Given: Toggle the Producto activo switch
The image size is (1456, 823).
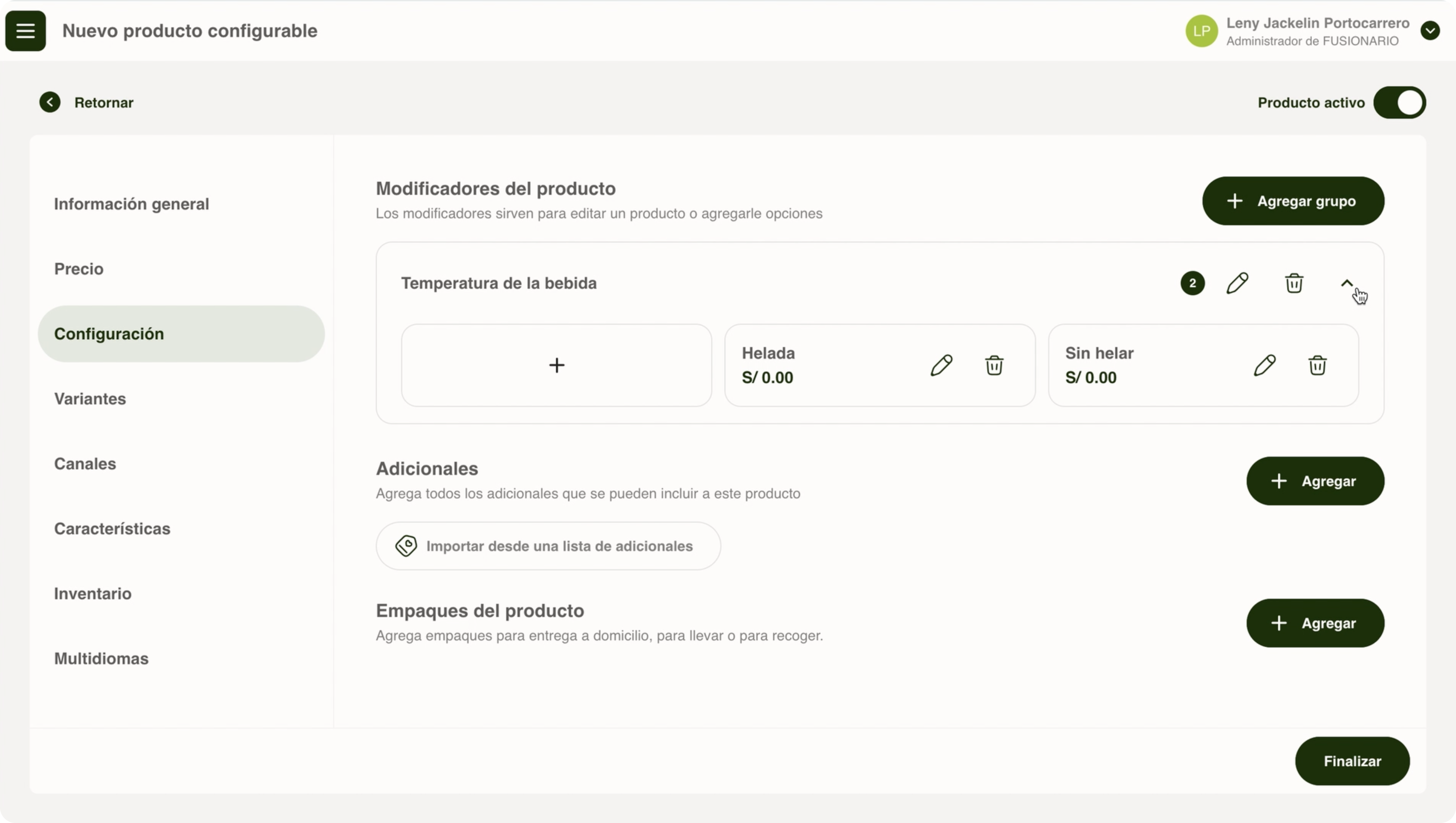Looking at the screenshot, I should click(1400, 102).
